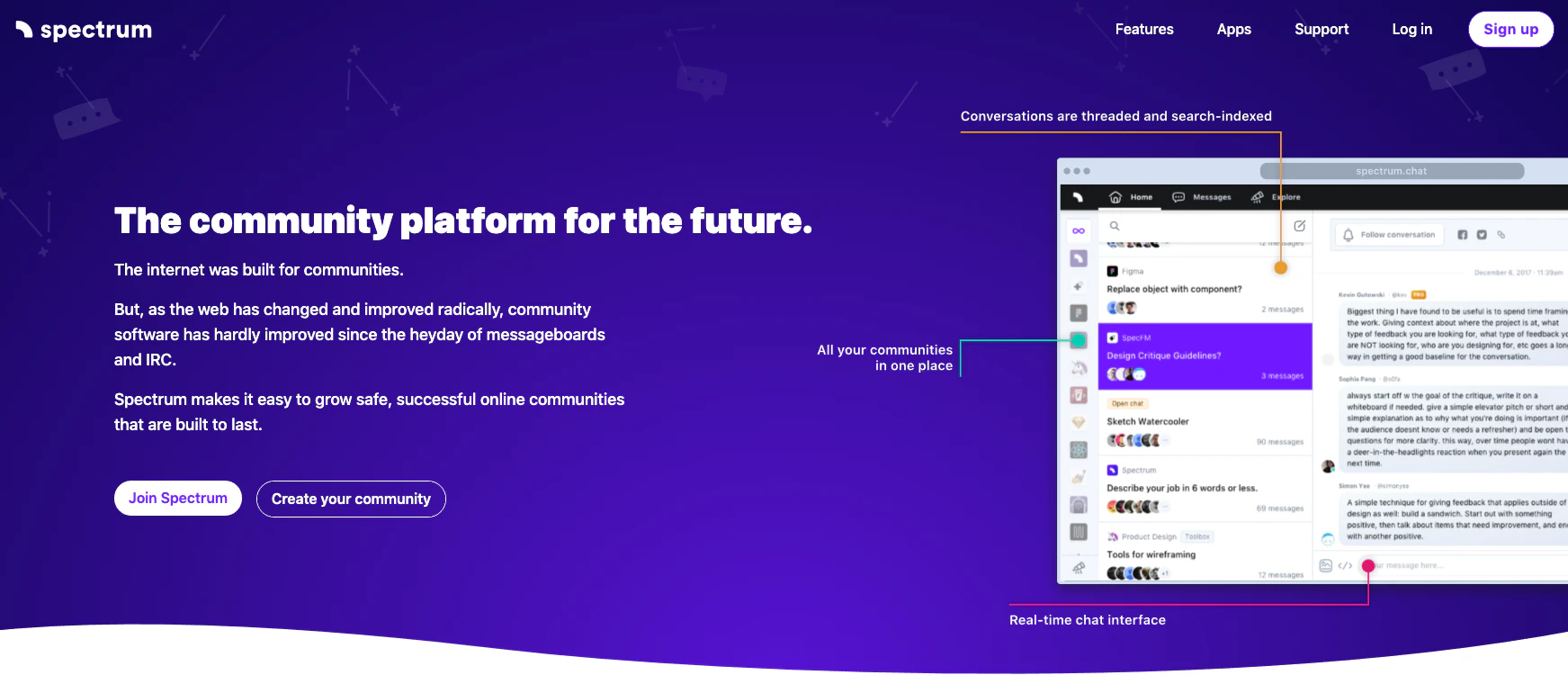Click the home icon in preview navbar
1568x684 pixels.
pos(1116,197)
